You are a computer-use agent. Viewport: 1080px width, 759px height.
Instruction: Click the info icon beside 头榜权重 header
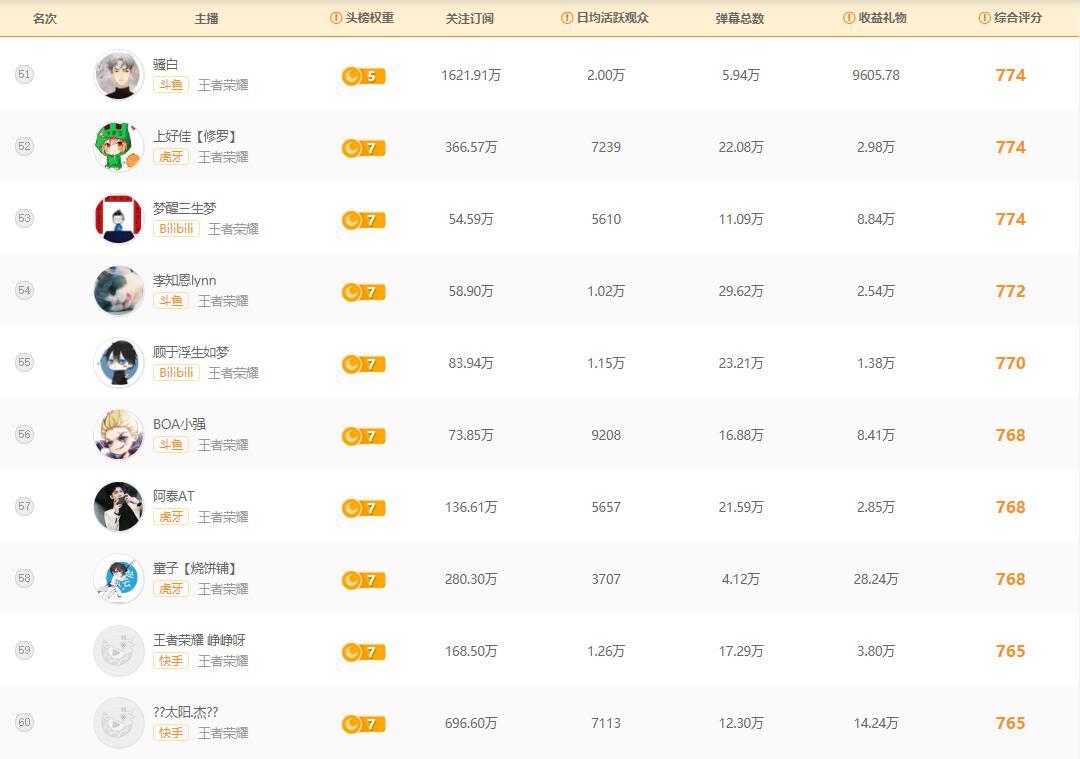pyautogui.click(x=336, y=18)
